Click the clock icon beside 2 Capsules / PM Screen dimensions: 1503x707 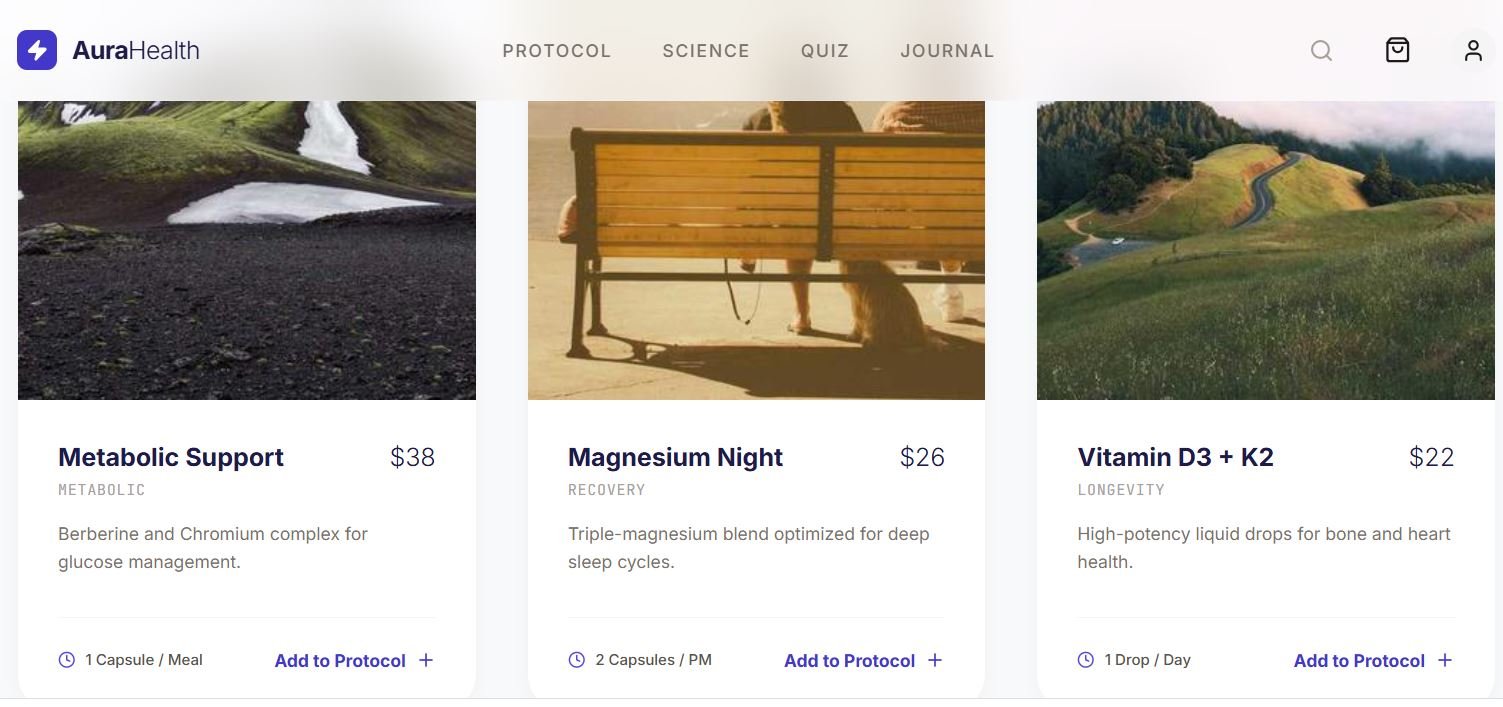click(x=575, y=659)
